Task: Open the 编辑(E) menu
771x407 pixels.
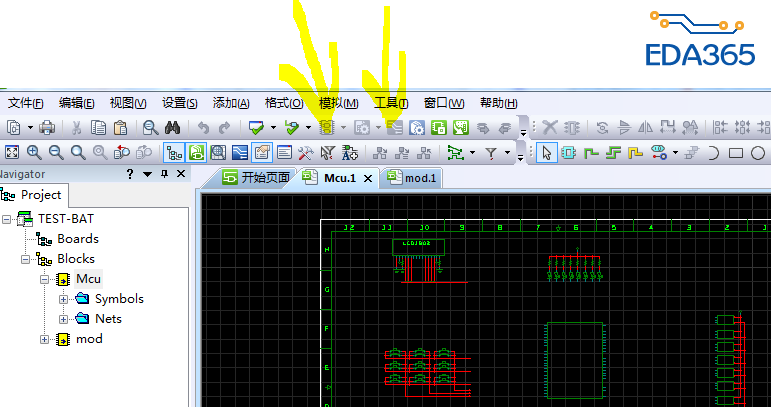Action: (x=76, y=103)
